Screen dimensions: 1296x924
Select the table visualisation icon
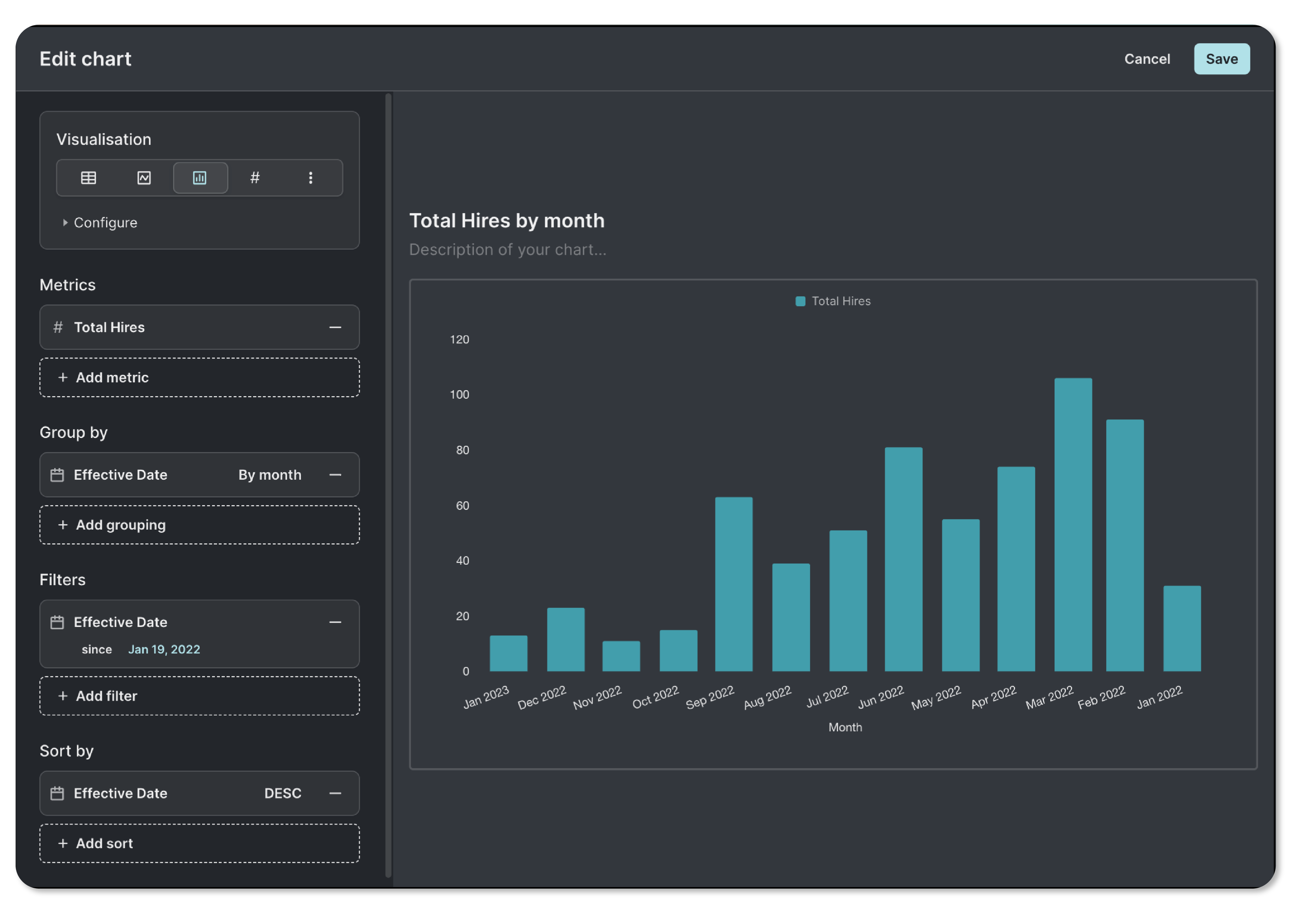[88, 178]
